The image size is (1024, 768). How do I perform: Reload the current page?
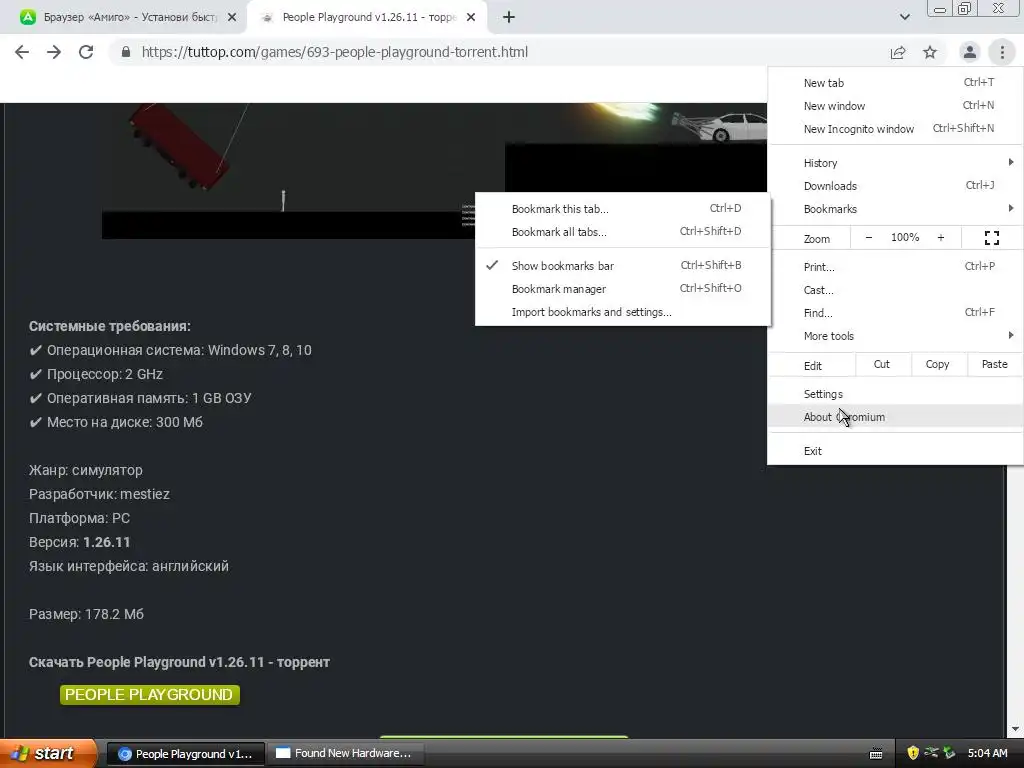tap(86, 52)
